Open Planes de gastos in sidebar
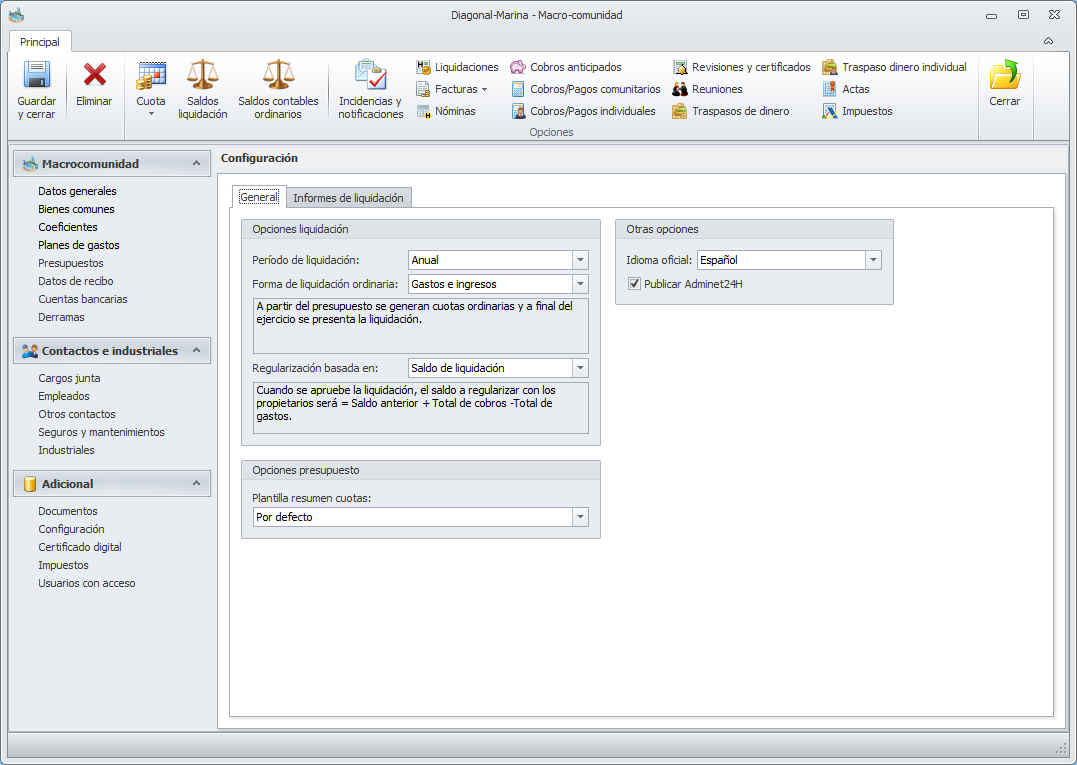1077x765 pixels. 79,245
